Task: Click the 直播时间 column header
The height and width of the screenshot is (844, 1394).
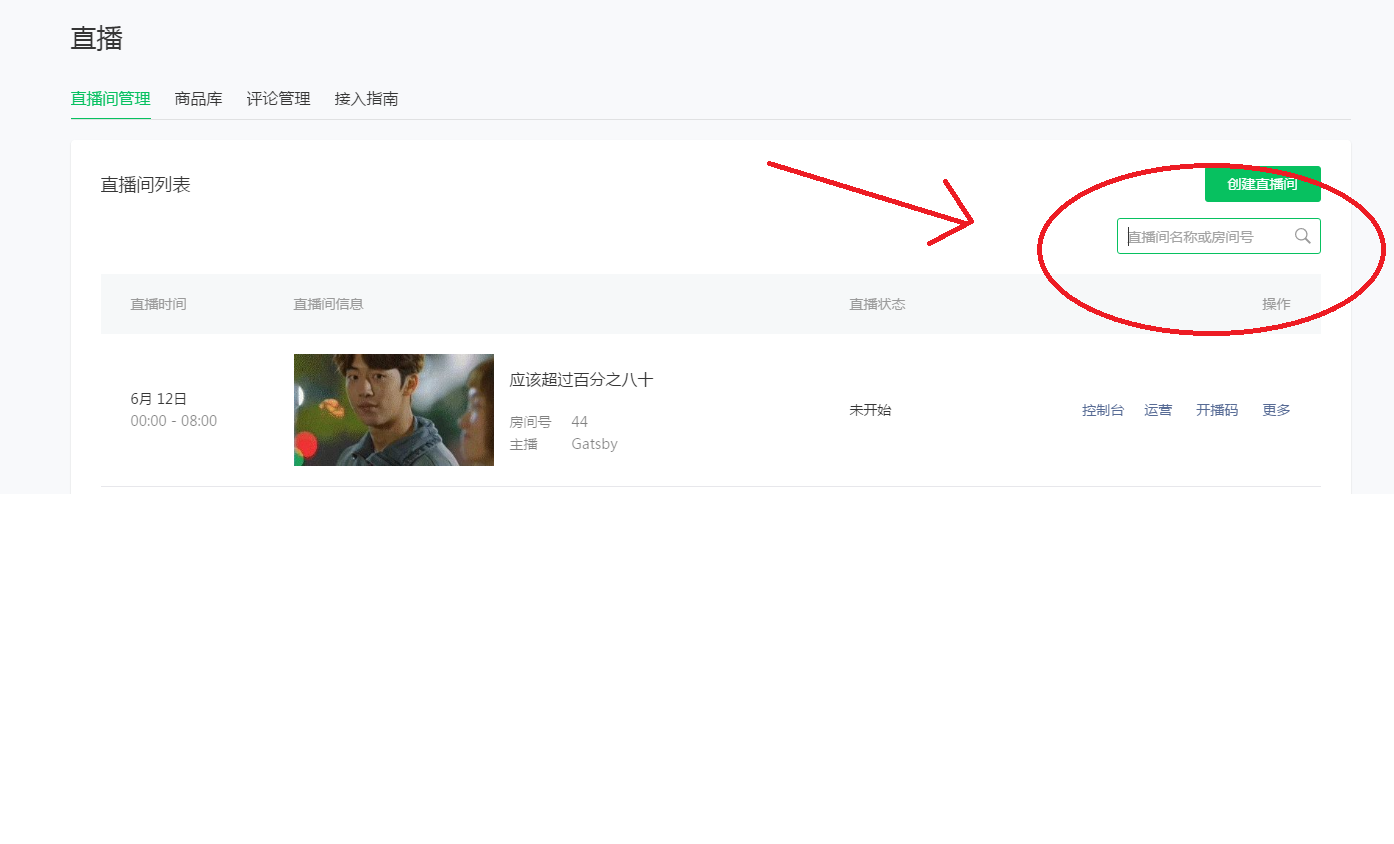Action: (x=158, y=304)
